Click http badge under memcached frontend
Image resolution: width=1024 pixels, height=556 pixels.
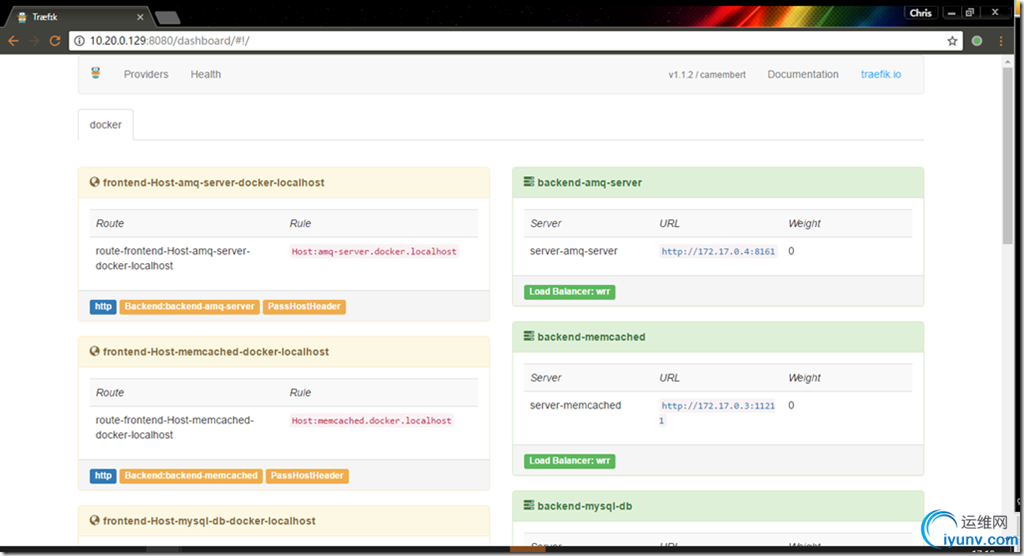[103, 476]
